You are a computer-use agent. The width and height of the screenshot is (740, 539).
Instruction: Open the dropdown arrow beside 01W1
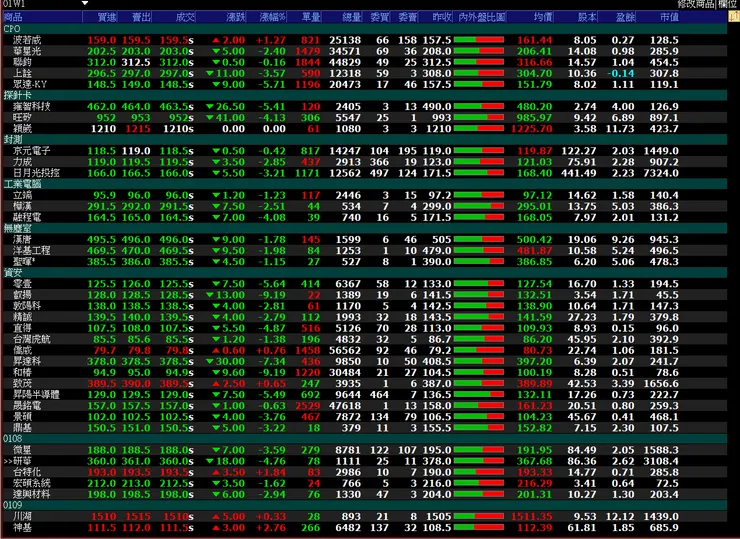point(85,3)
